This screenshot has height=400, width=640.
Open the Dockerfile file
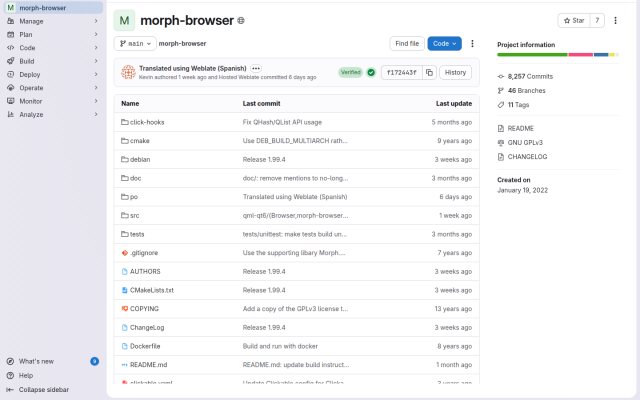pos(145,346)
